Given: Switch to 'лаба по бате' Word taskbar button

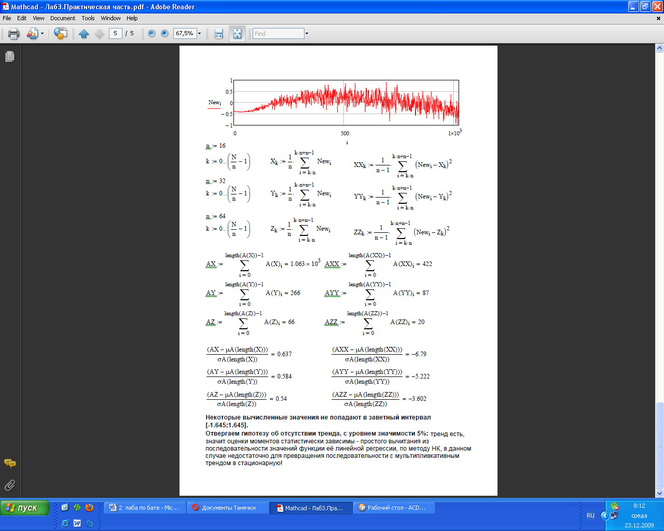Looking at the screenshot, I should coord(144,508).
